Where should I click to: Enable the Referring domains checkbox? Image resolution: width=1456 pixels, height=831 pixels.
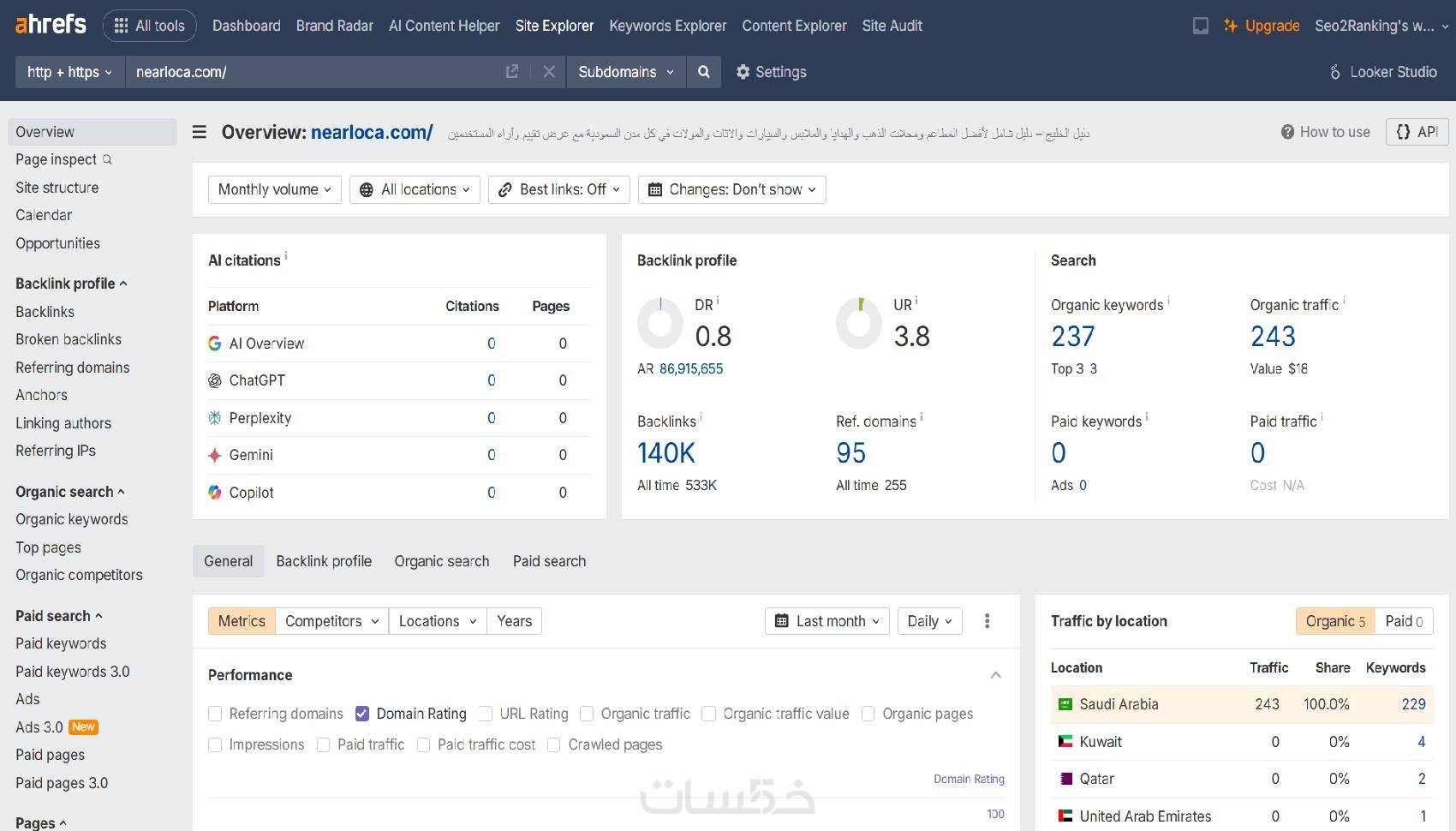tap(215, 714)
